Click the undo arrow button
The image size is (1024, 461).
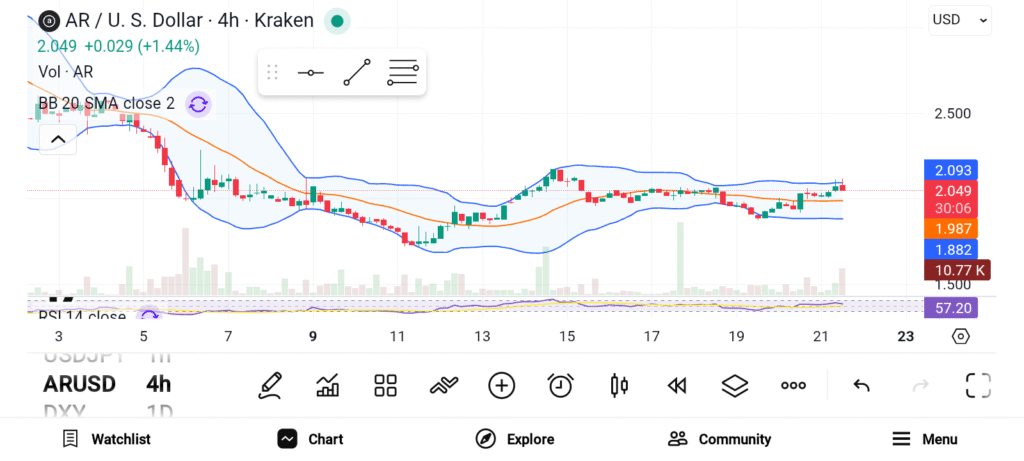coord(861,385)
